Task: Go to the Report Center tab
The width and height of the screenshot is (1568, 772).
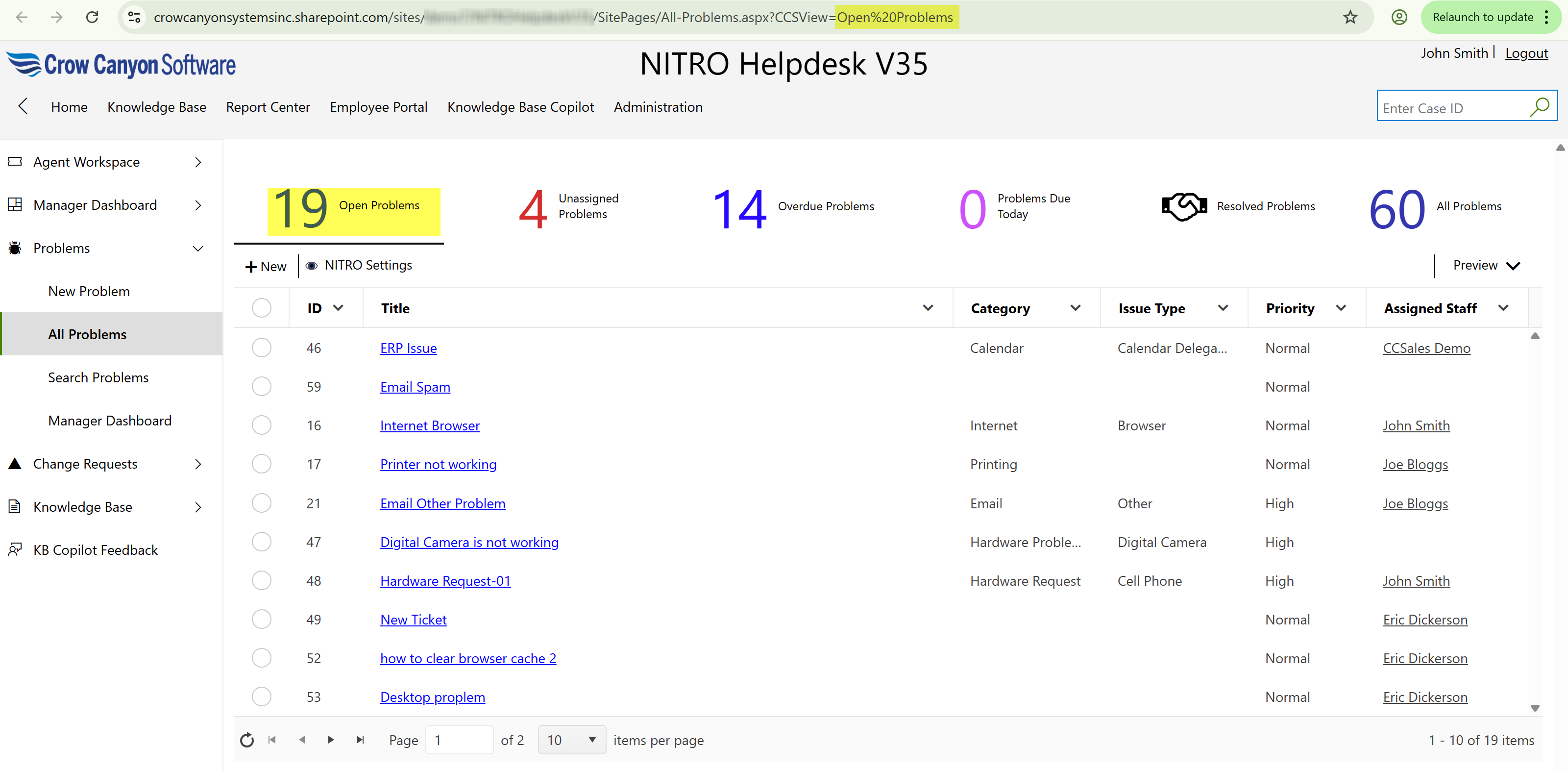Action: pos(268,106)
